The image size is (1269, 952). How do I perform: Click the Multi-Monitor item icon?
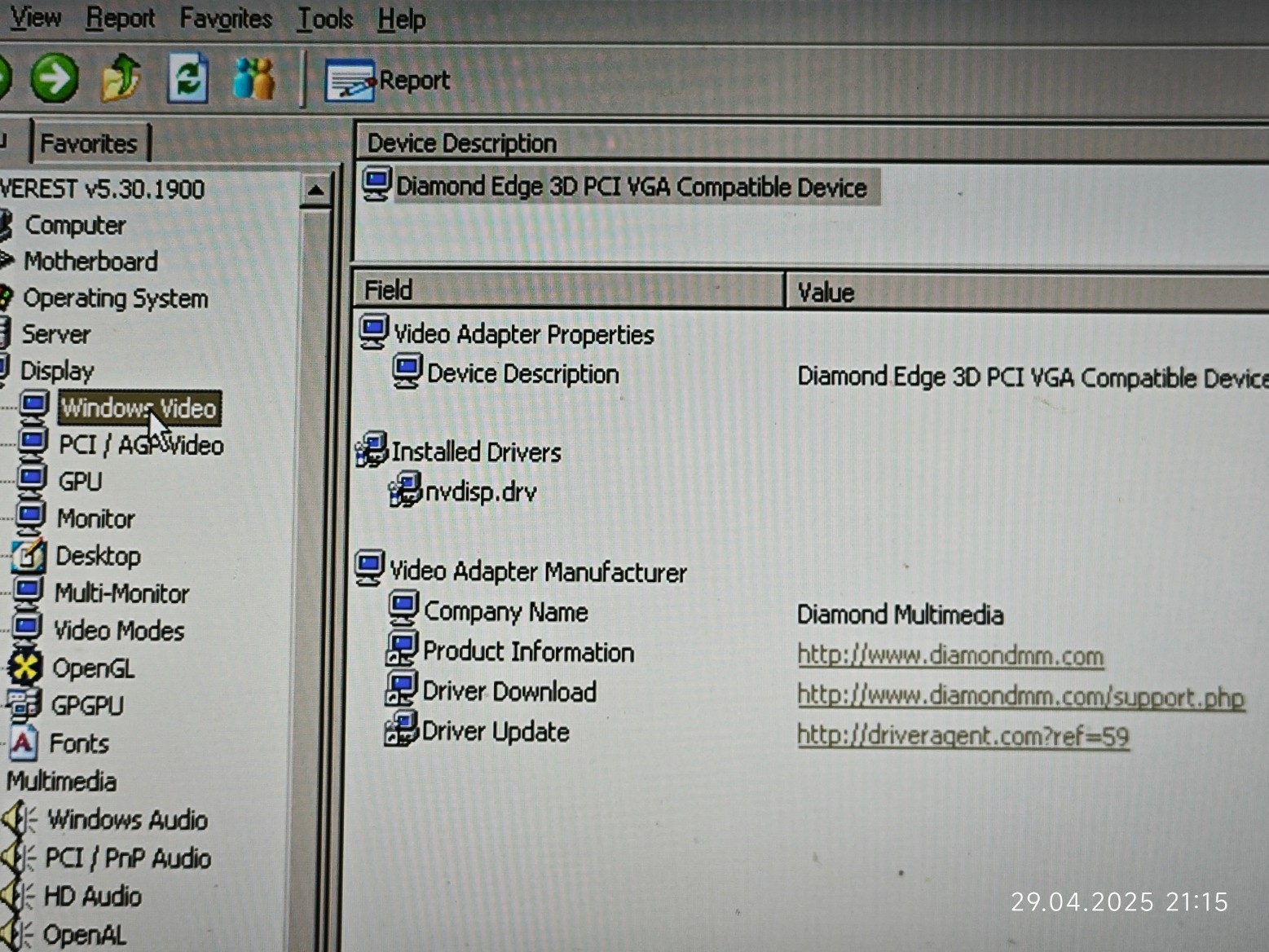28,591
